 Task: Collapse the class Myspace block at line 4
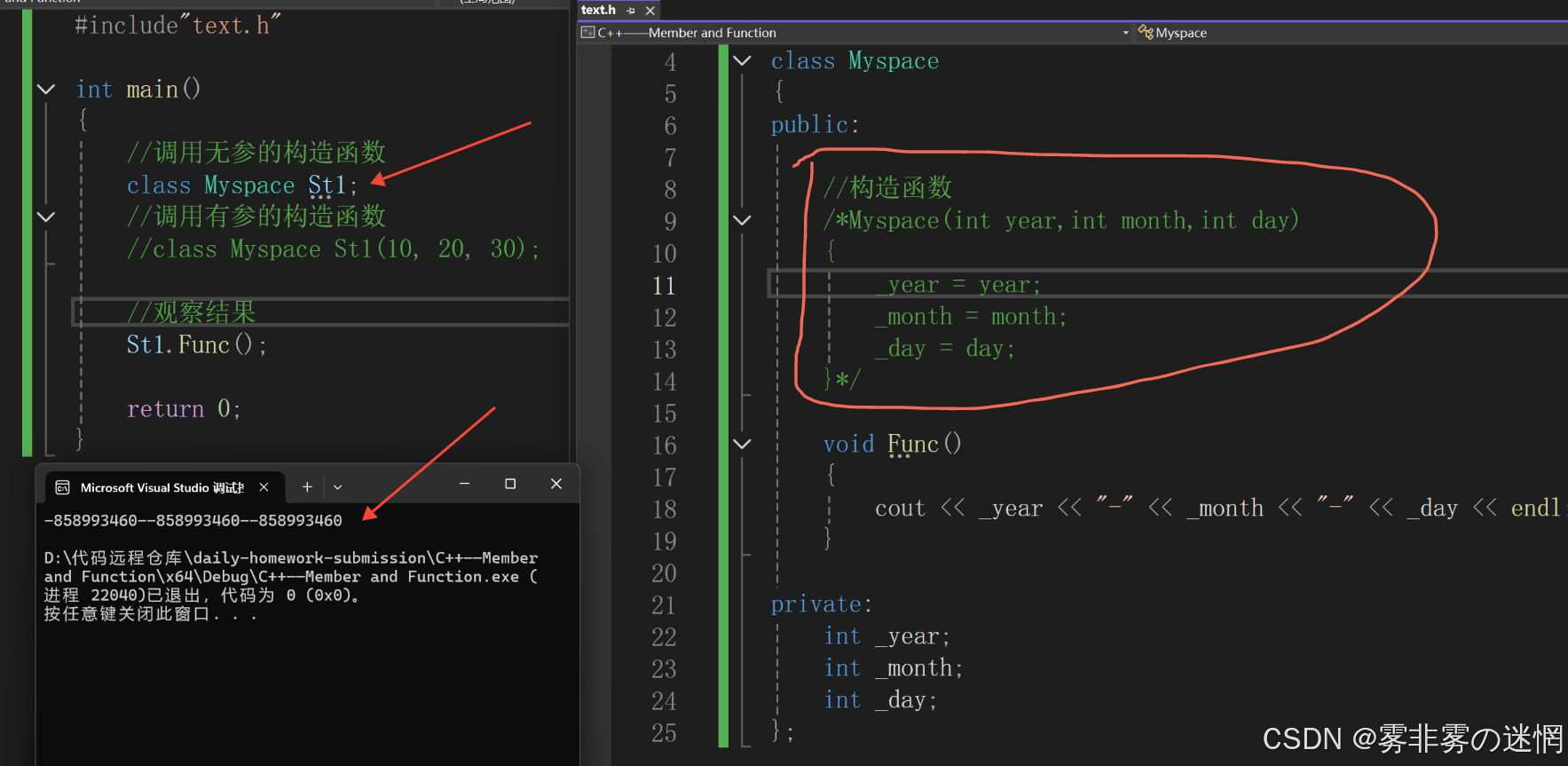(743, 61)
